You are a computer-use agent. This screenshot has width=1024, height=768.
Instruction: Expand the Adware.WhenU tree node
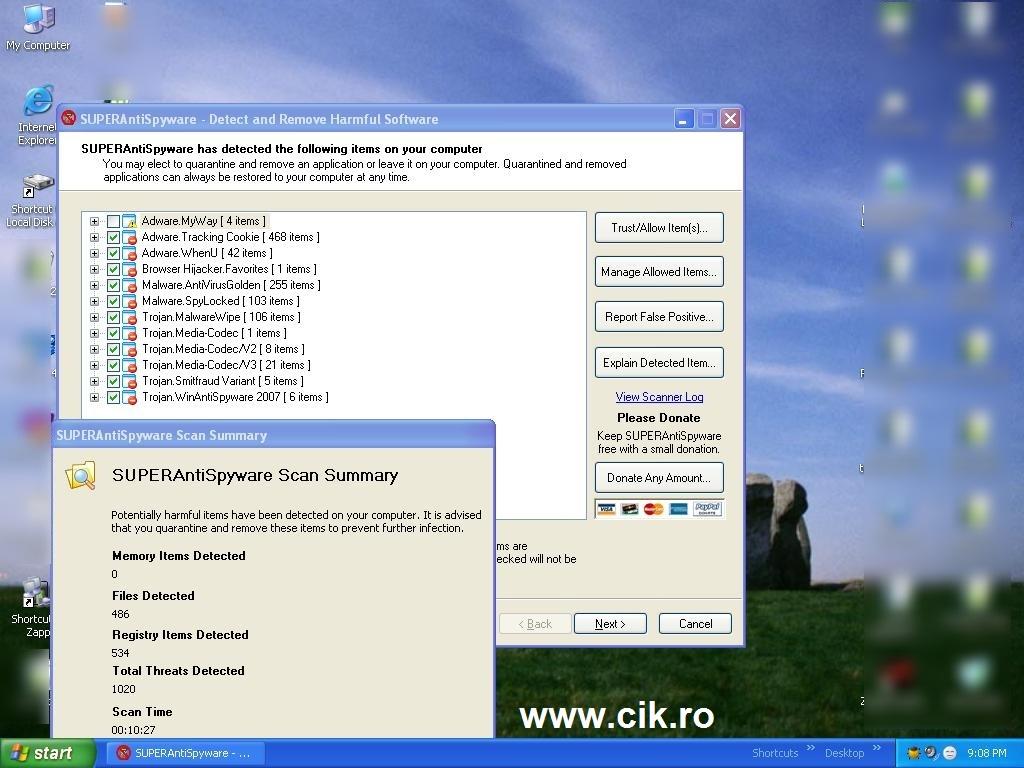(x=95, y=253)
